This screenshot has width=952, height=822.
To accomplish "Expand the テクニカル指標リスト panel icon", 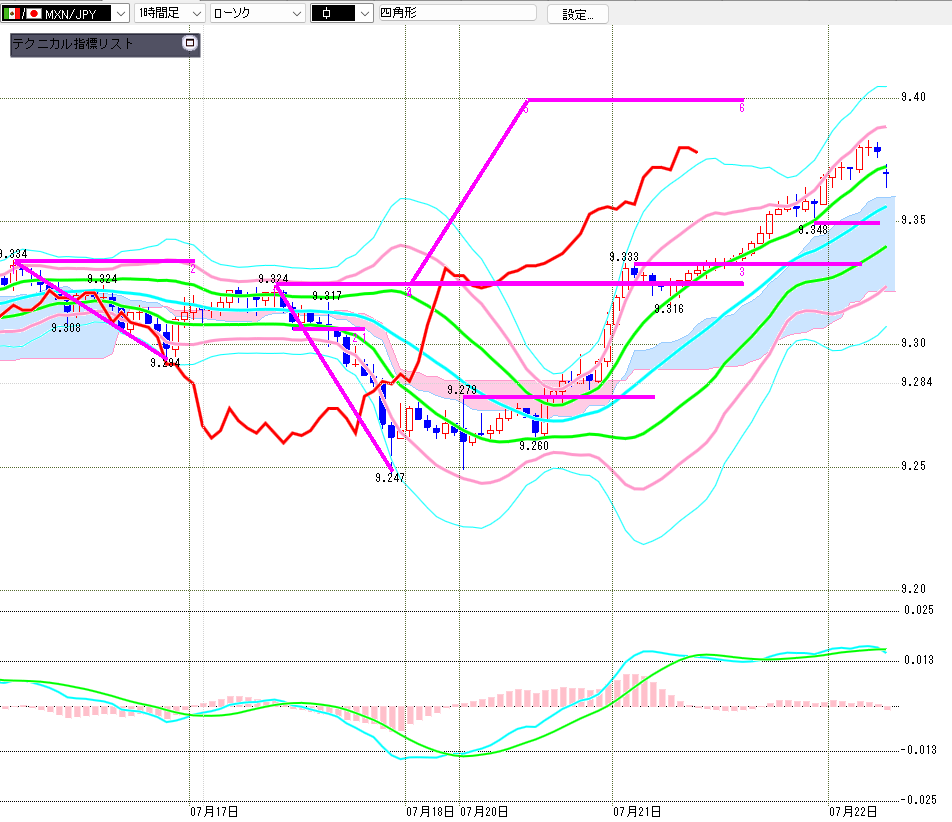I will [190, 43].
